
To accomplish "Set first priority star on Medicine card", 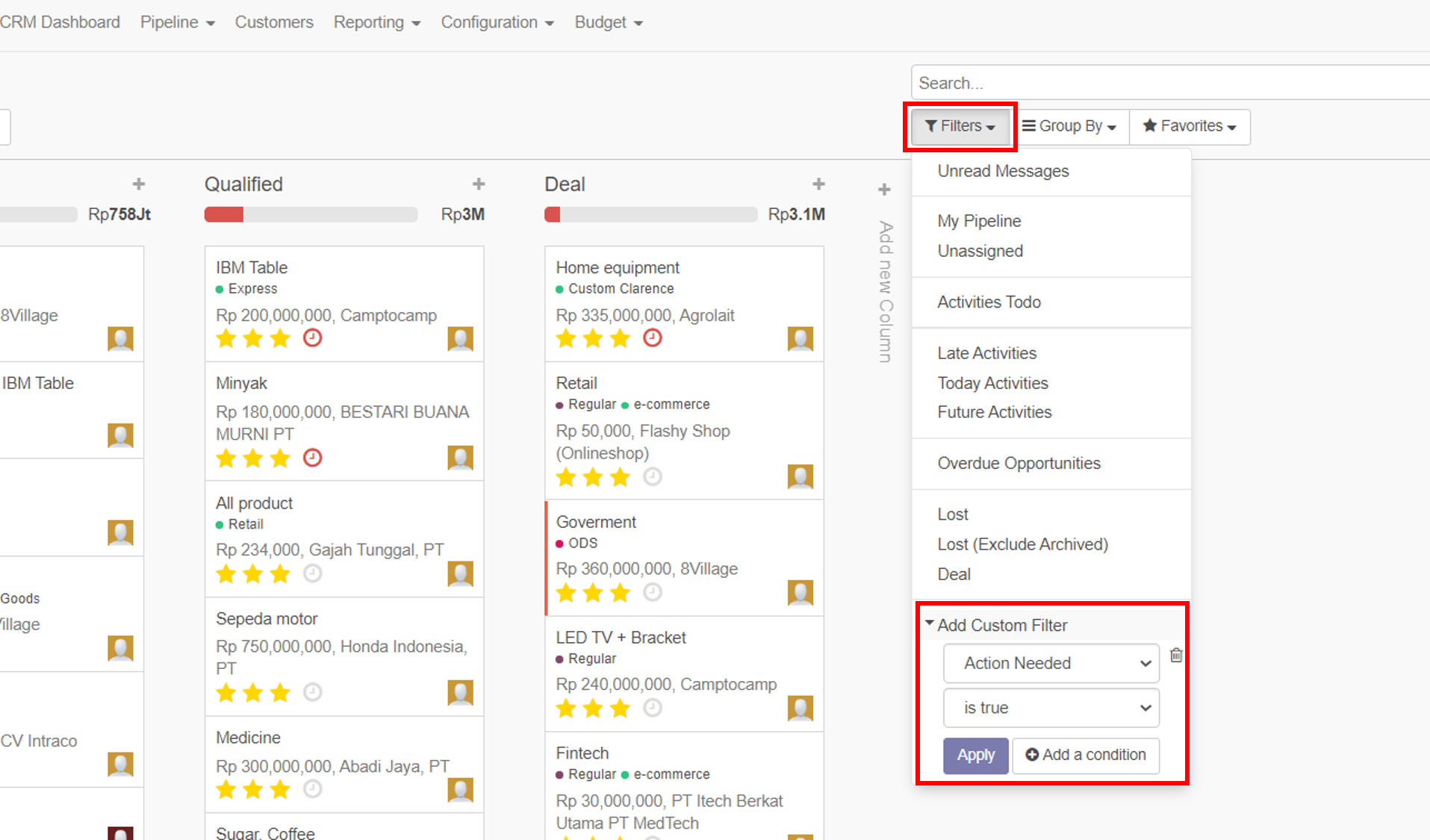I will (x=226, y=789).
